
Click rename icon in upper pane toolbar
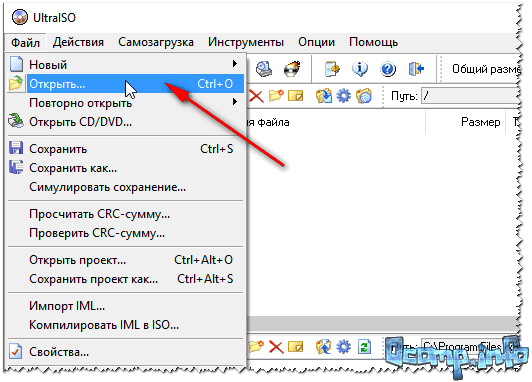(296, 96)
